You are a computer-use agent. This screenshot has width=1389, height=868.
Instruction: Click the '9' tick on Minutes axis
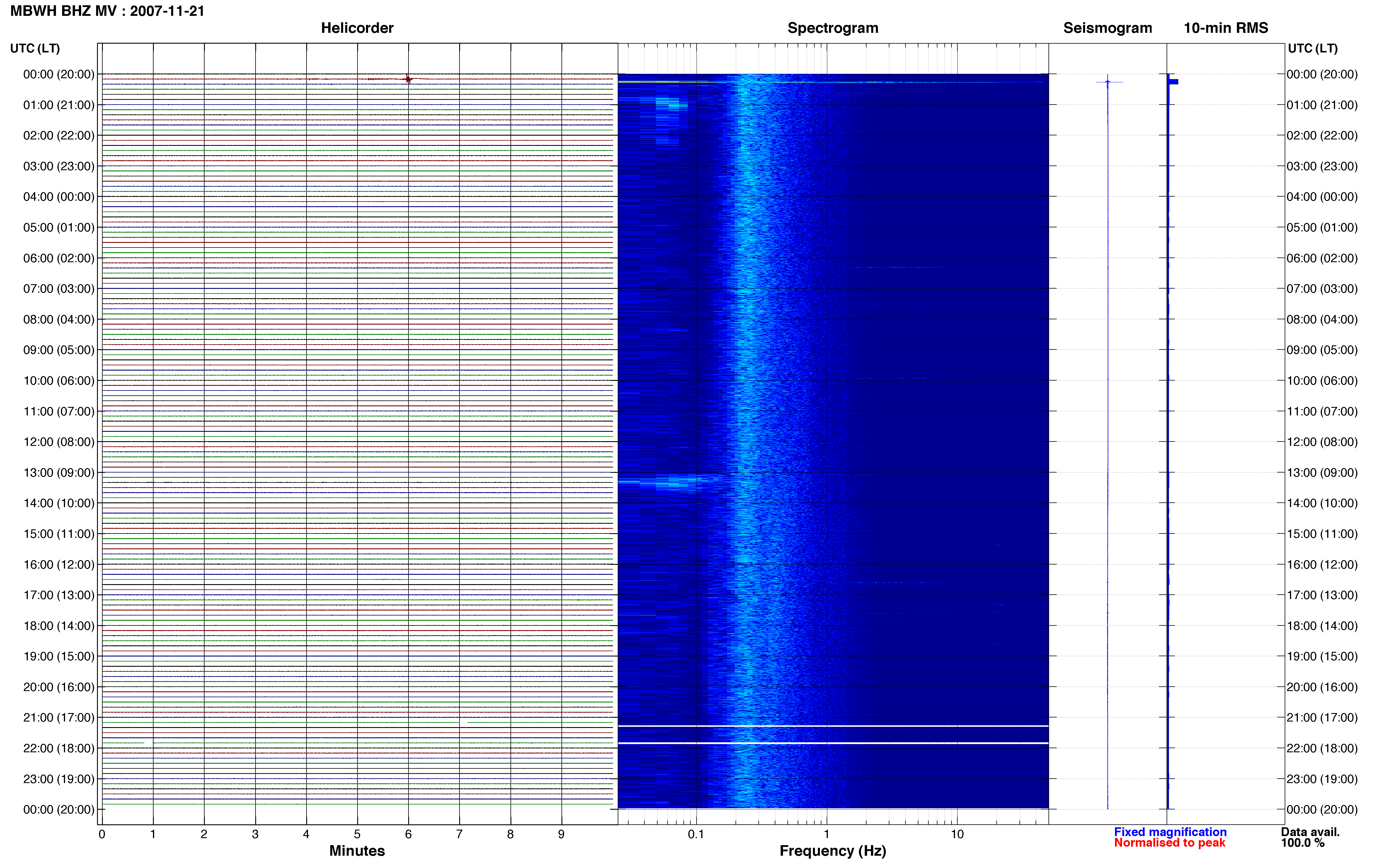coord(561,834)
